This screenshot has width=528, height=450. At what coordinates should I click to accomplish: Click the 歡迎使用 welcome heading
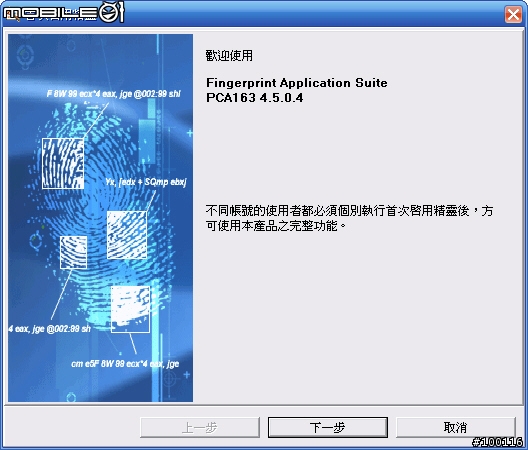pos(229,56)
